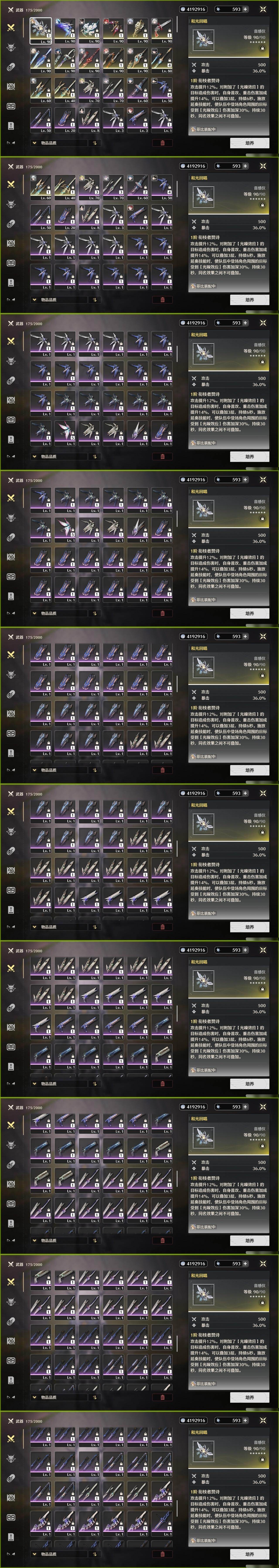Open the exclamation-mark quest items category in topmost sidebar
The width and height of the screenshot is (279, 1568).
(11, 125)
